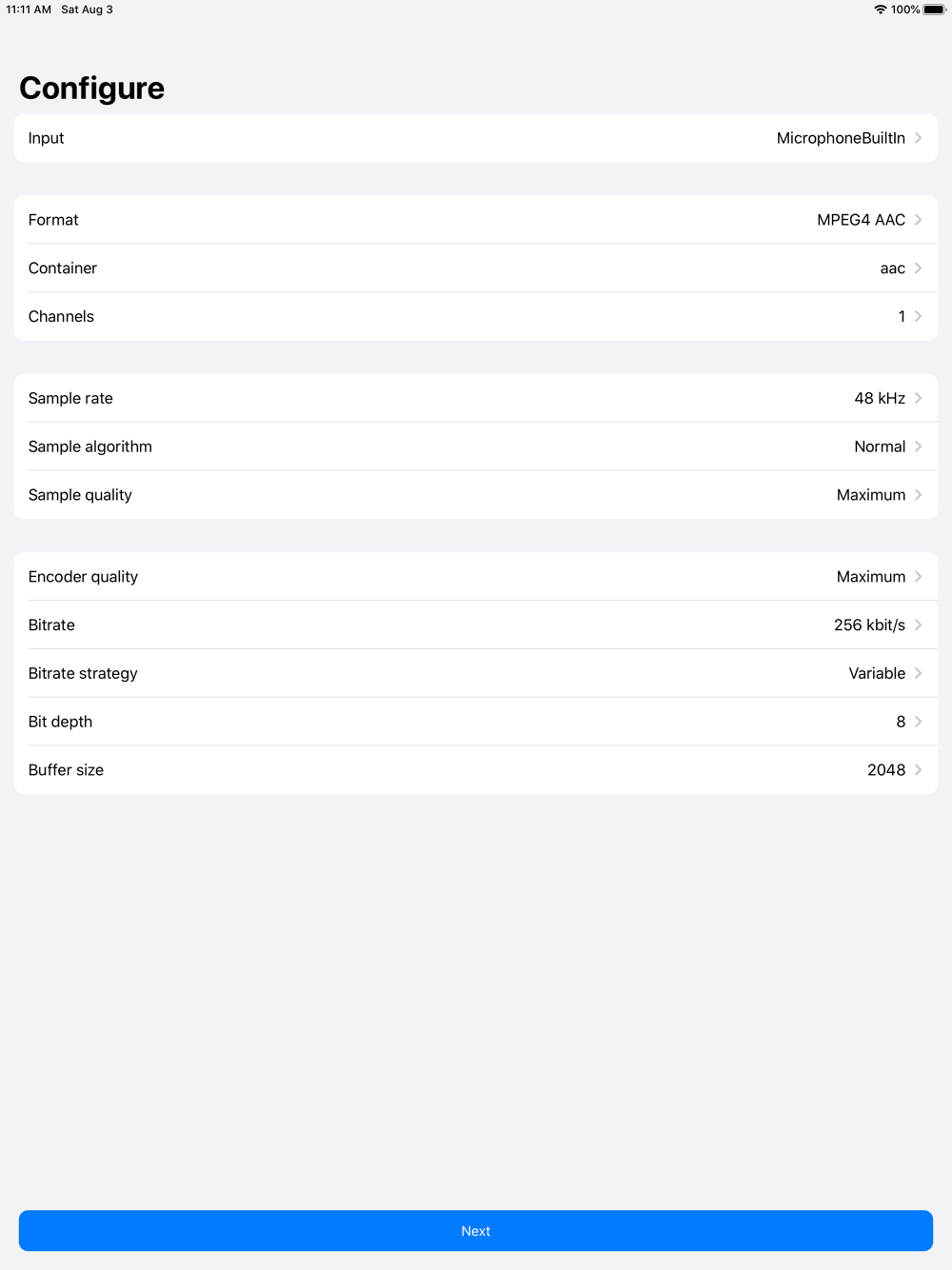Check the Wi-Fi icon in status bar
952x1270 pixels.
881,10
